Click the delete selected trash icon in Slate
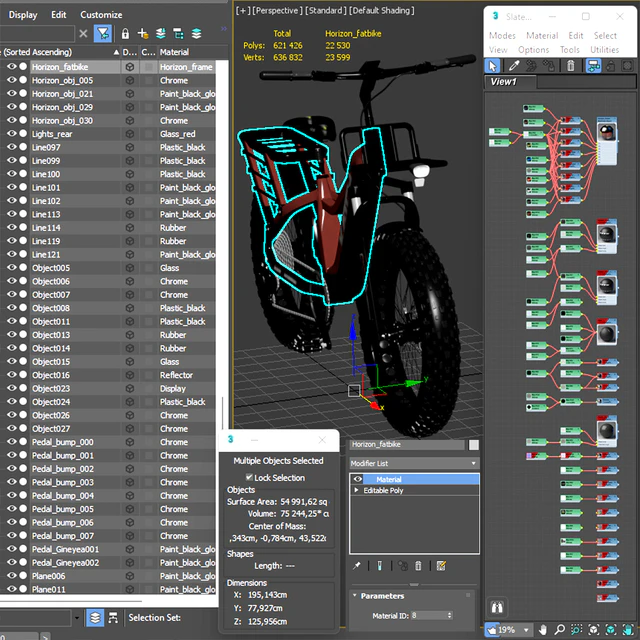The image size is (640, 640). point(571,66)
